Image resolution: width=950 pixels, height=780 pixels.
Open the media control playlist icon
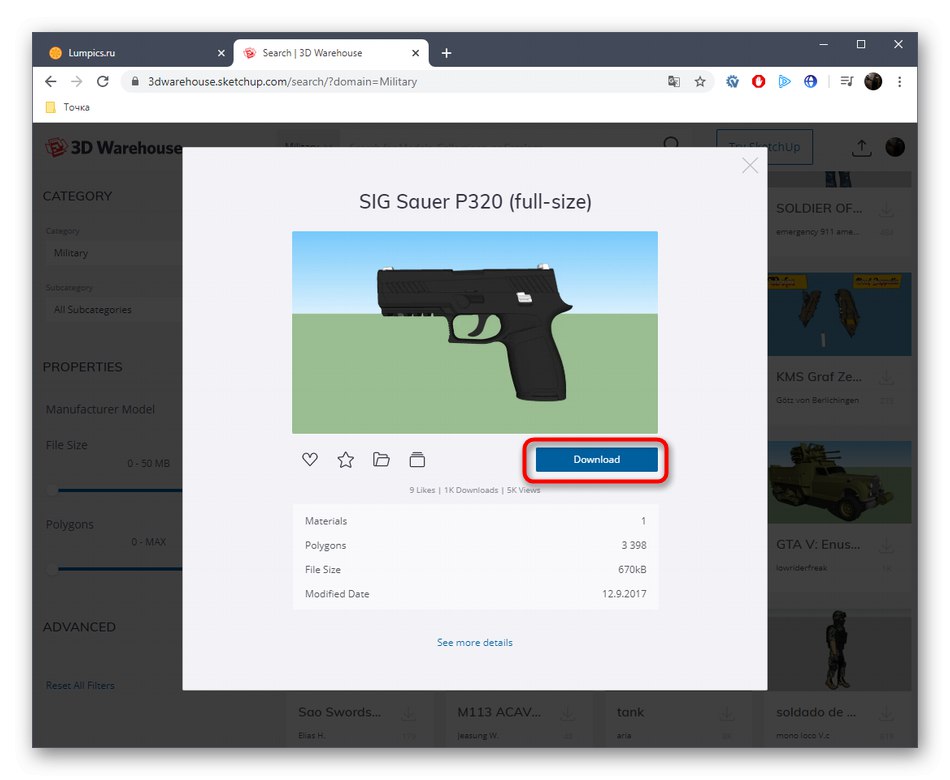tap(846, 81)
